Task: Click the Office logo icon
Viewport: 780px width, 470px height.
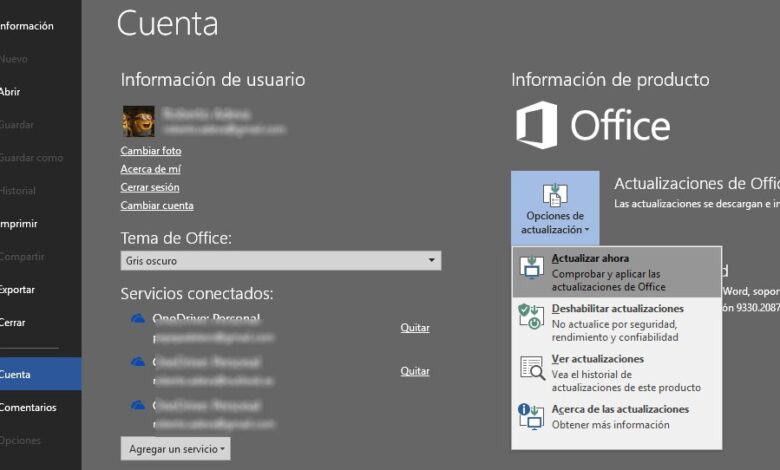Action: (537, 125)
